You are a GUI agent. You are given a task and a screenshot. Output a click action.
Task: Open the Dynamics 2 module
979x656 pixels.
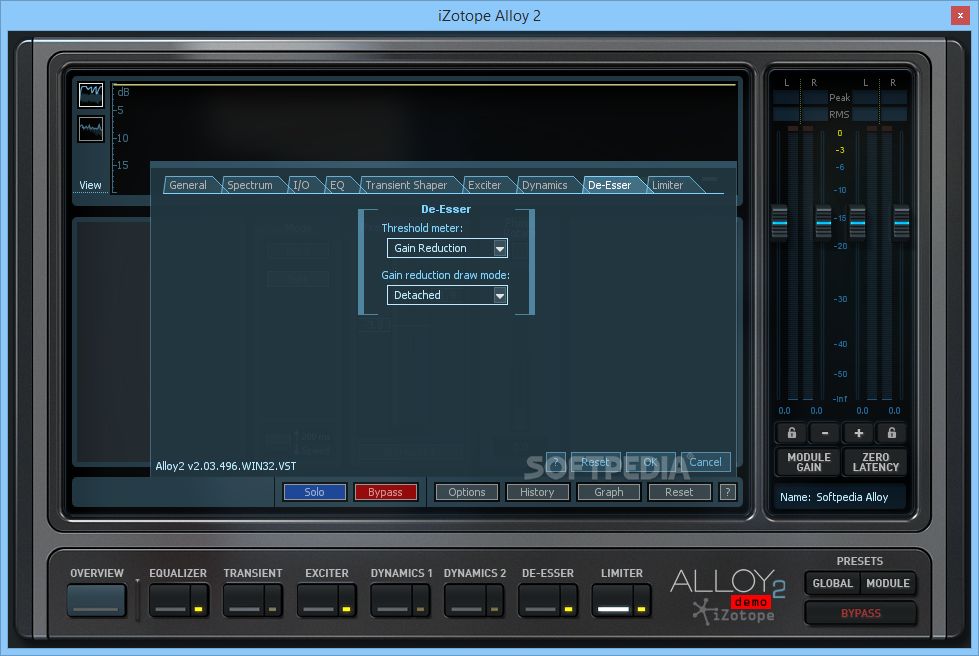click(465, 600)
